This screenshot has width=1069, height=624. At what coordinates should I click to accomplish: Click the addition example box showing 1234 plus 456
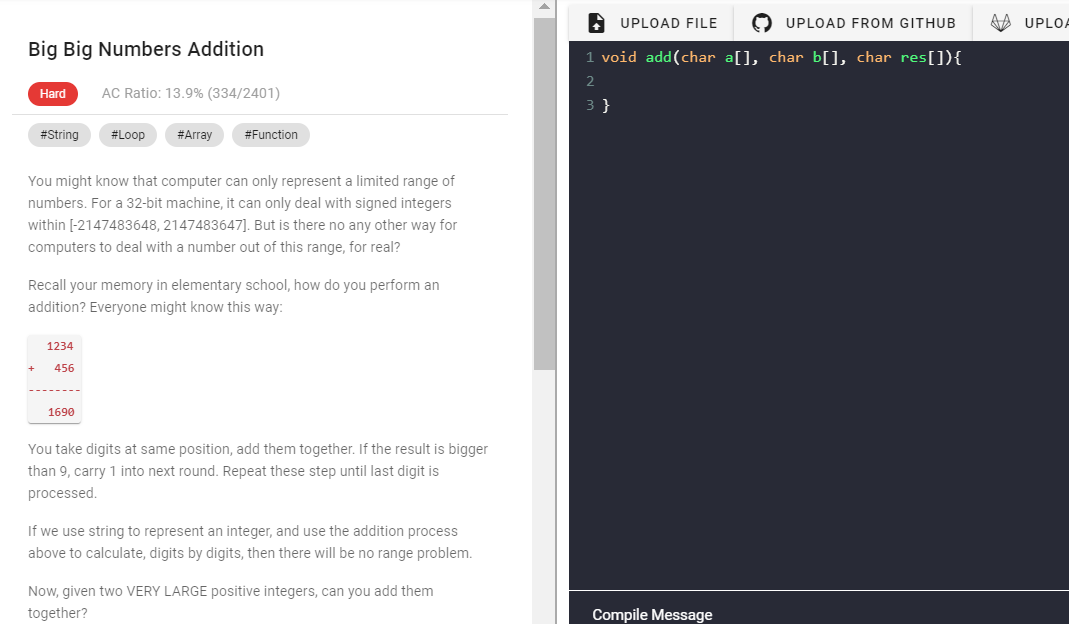[x=54, y=378]
